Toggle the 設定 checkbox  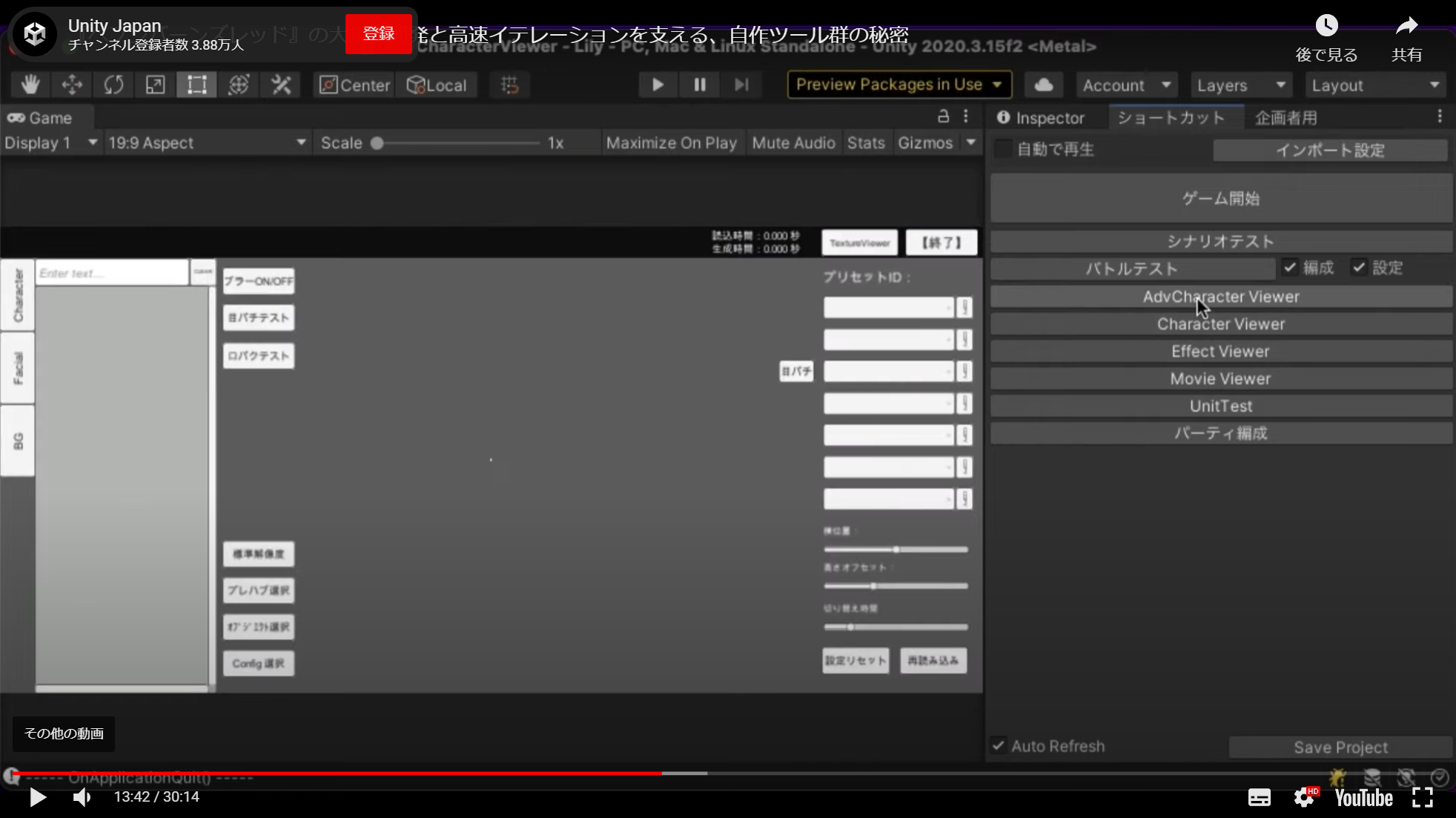(x=1358, y=268)
